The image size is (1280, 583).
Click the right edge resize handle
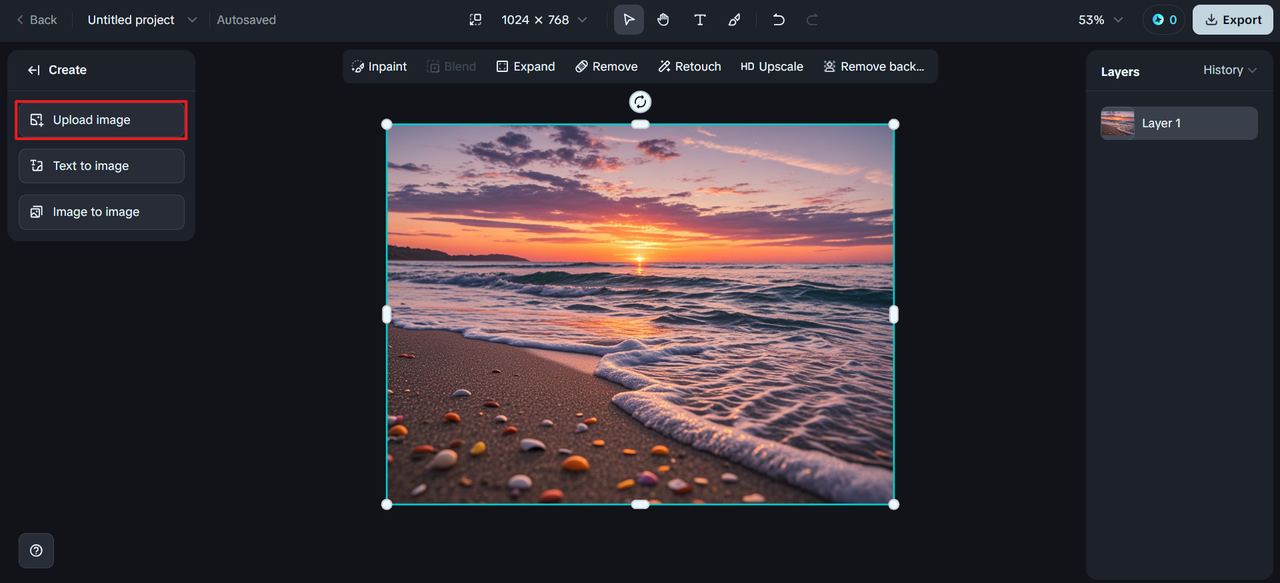coord(894,314)
